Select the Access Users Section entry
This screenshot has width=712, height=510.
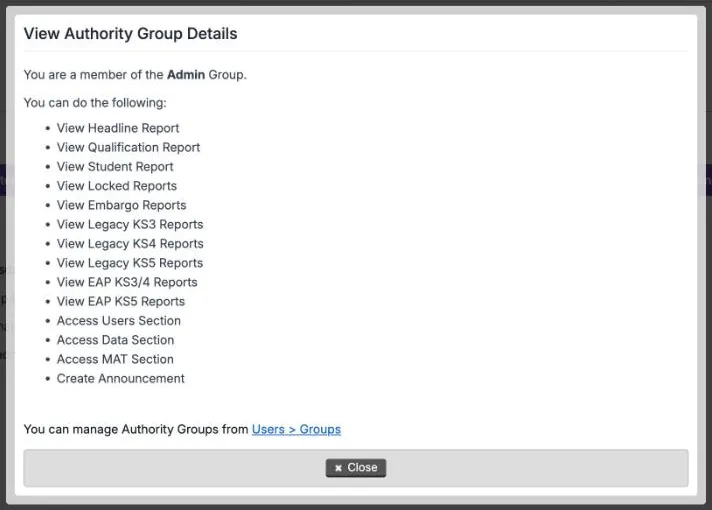point(119,321)
